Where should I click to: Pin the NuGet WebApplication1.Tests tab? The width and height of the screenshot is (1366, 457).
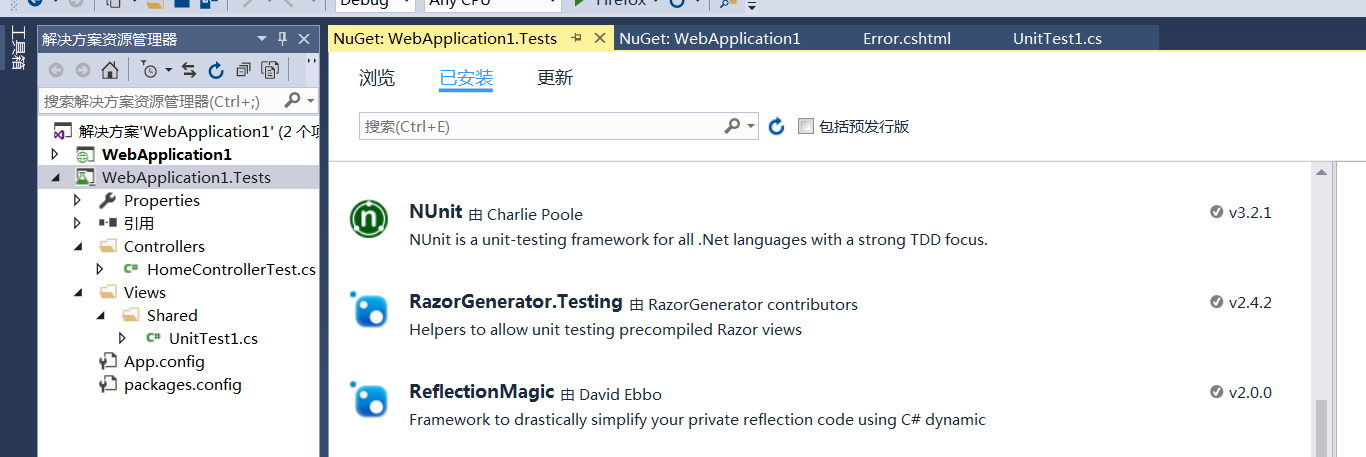point(577,39)
